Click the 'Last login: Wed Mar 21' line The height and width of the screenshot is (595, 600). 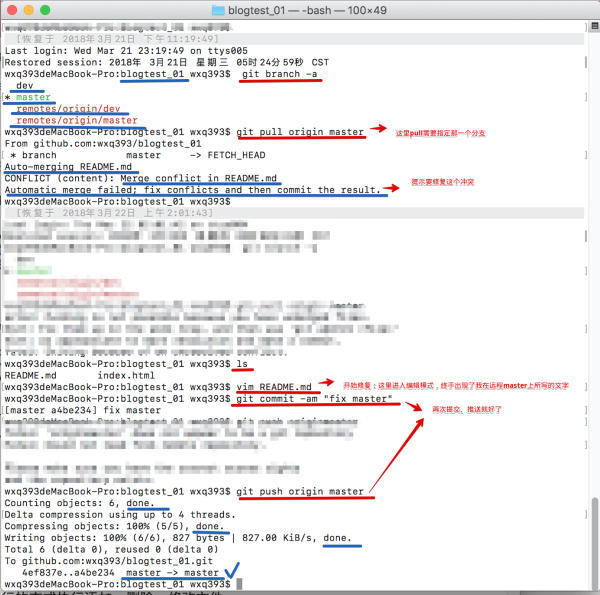tap(126, 51)
